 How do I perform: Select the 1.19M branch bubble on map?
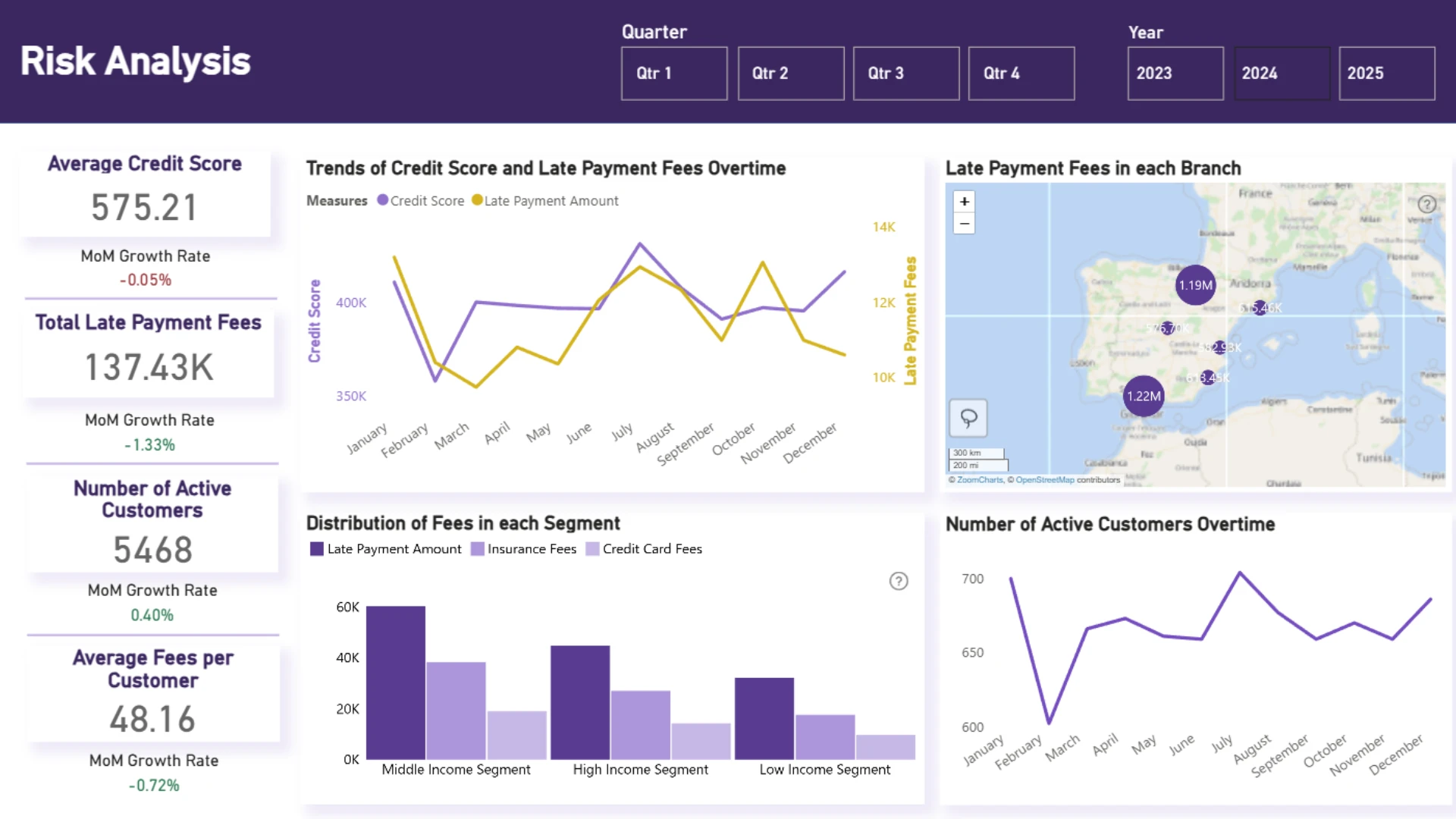(x=1195, y=285)
